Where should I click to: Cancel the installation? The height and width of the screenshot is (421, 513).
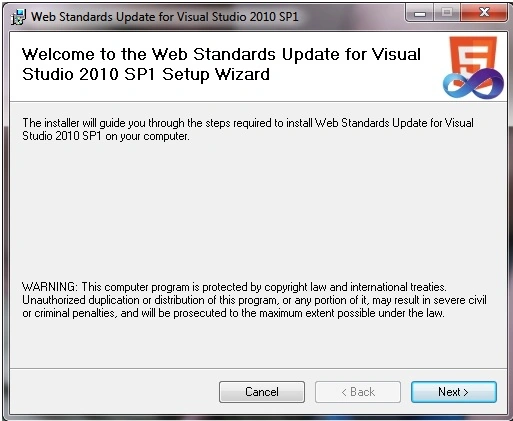click(x=262, y=392)
